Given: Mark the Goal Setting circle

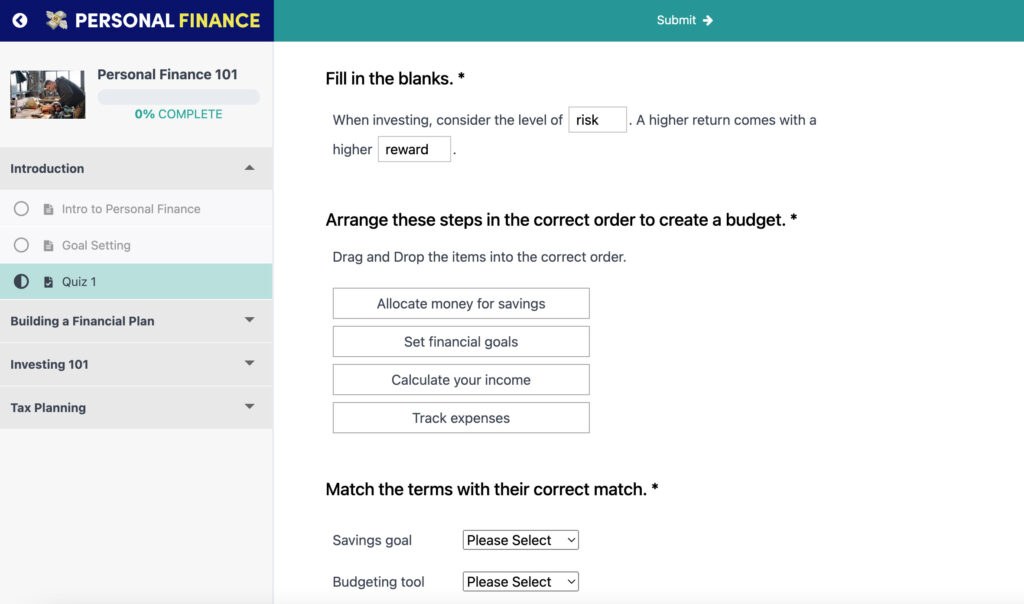Looking at the screenshot, I should click(22, 244).
